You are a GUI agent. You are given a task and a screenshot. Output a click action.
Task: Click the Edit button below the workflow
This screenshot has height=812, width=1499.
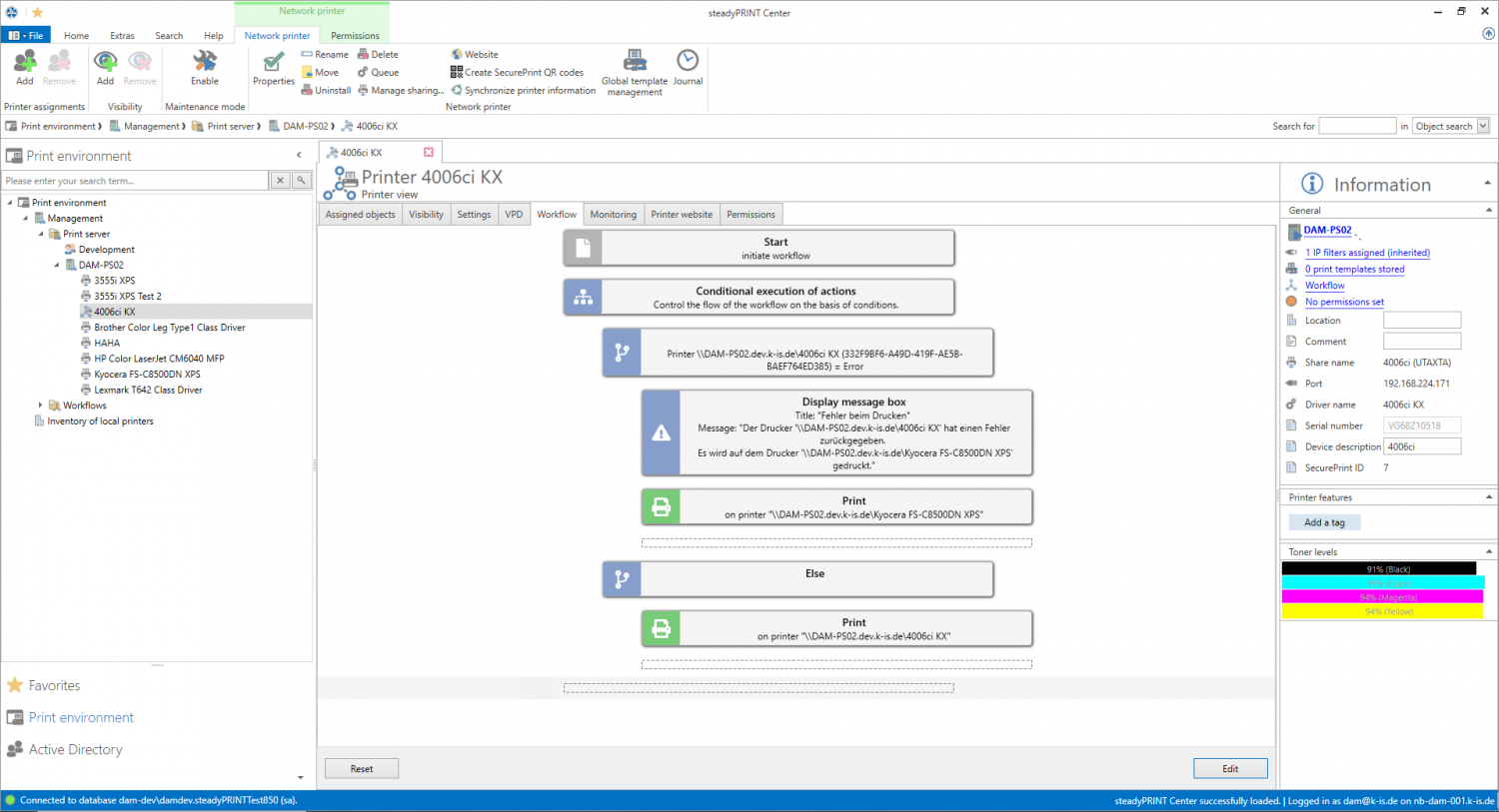[x=1230, y=767]
